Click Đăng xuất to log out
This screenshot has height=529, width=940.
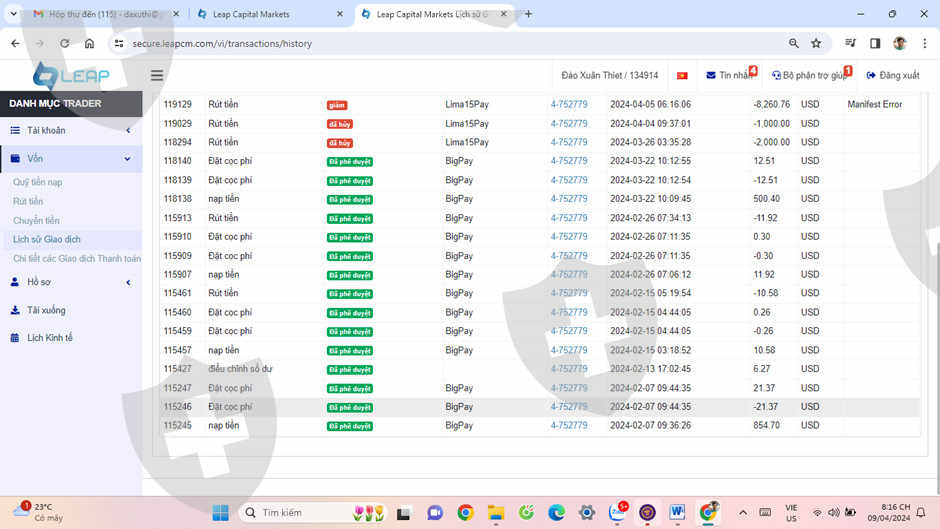tap(893, 75)
